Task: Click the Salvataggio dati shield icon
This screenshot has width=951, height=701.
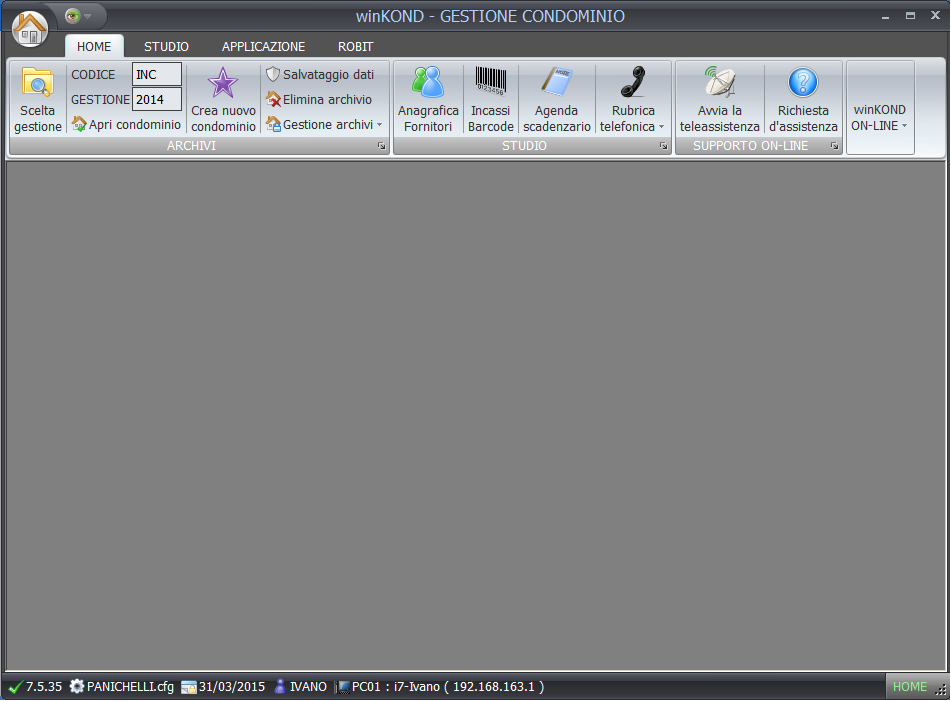Action: 273,75
